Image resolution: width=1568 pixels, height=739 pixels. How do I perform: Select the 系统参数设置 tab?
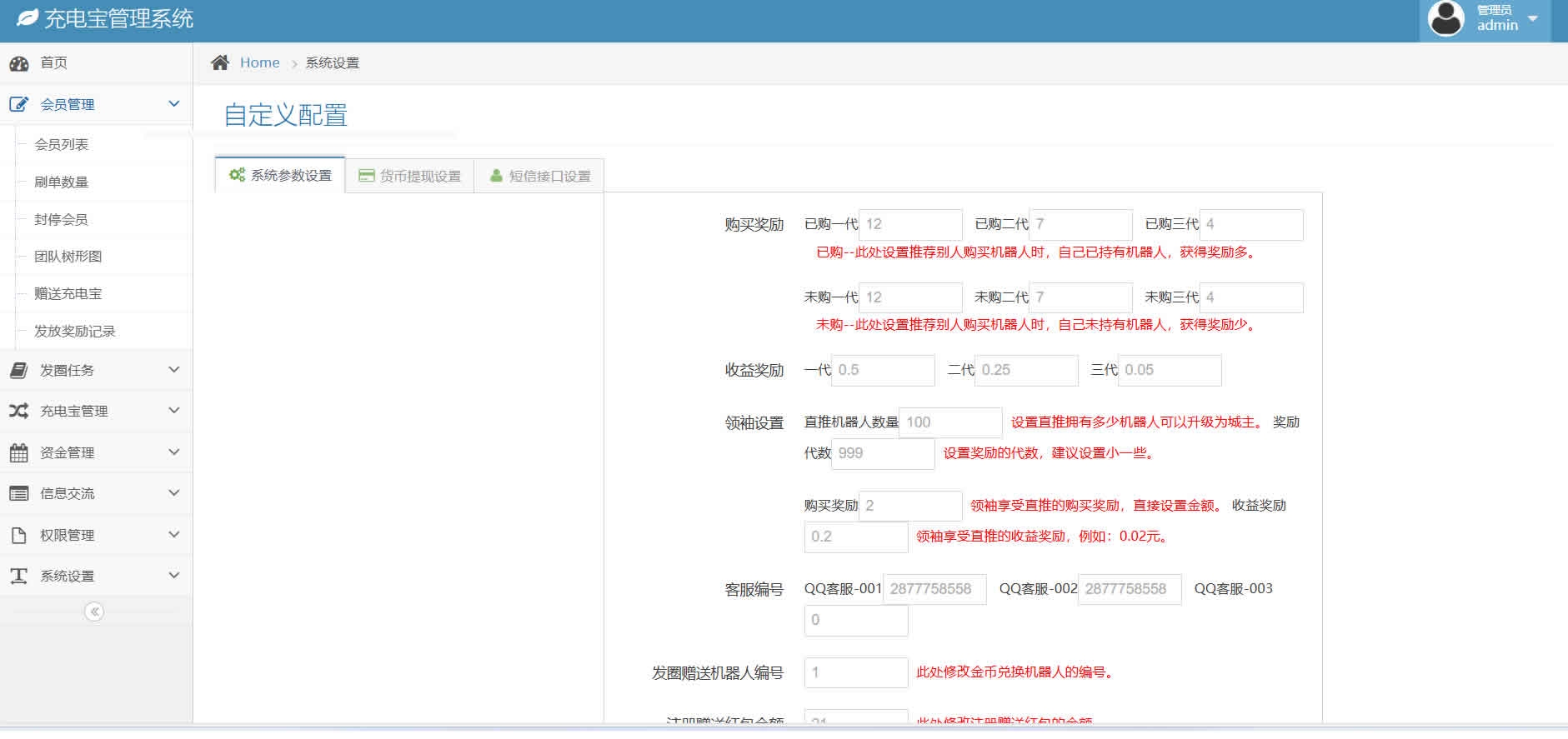tap(280, 175)
